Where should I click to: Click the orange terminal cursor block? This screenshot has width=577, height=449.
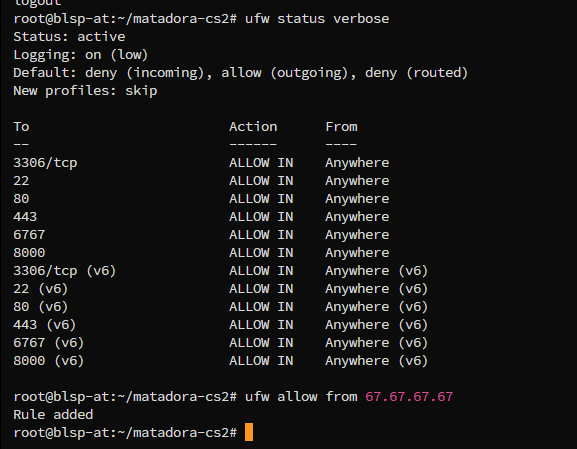tap(249, 432)
